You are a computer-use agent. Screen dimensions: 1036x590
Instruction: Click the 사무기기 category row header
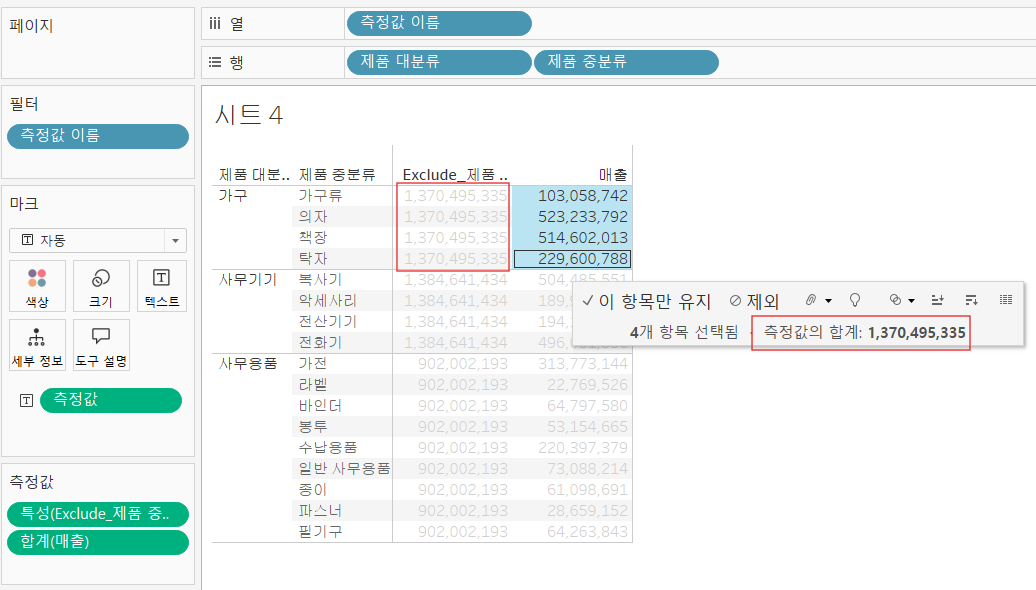[248, 279]
